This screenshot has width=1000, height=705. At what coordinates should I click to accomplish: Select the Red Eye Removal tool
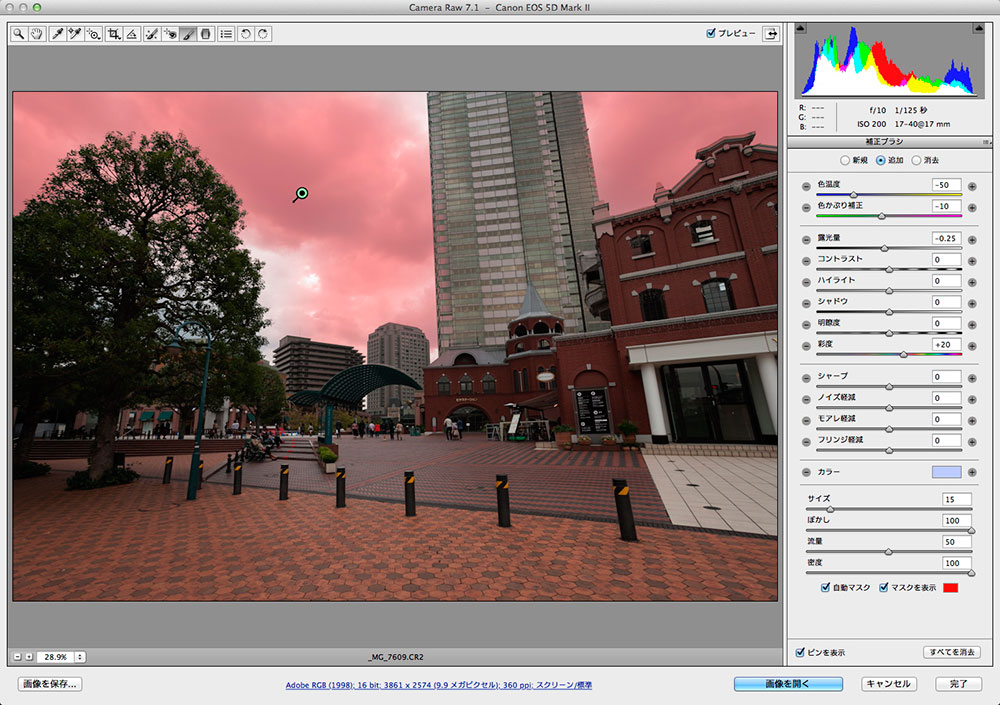click(x=170, y=34)
